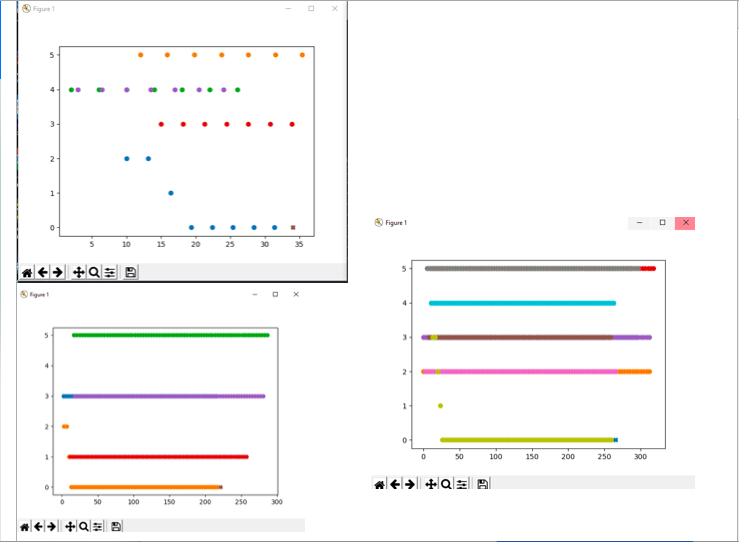Click Forward arrow in bottom-left figure toolbar
The width and height of the screenshot is (739, 542).
coord(51,526)
